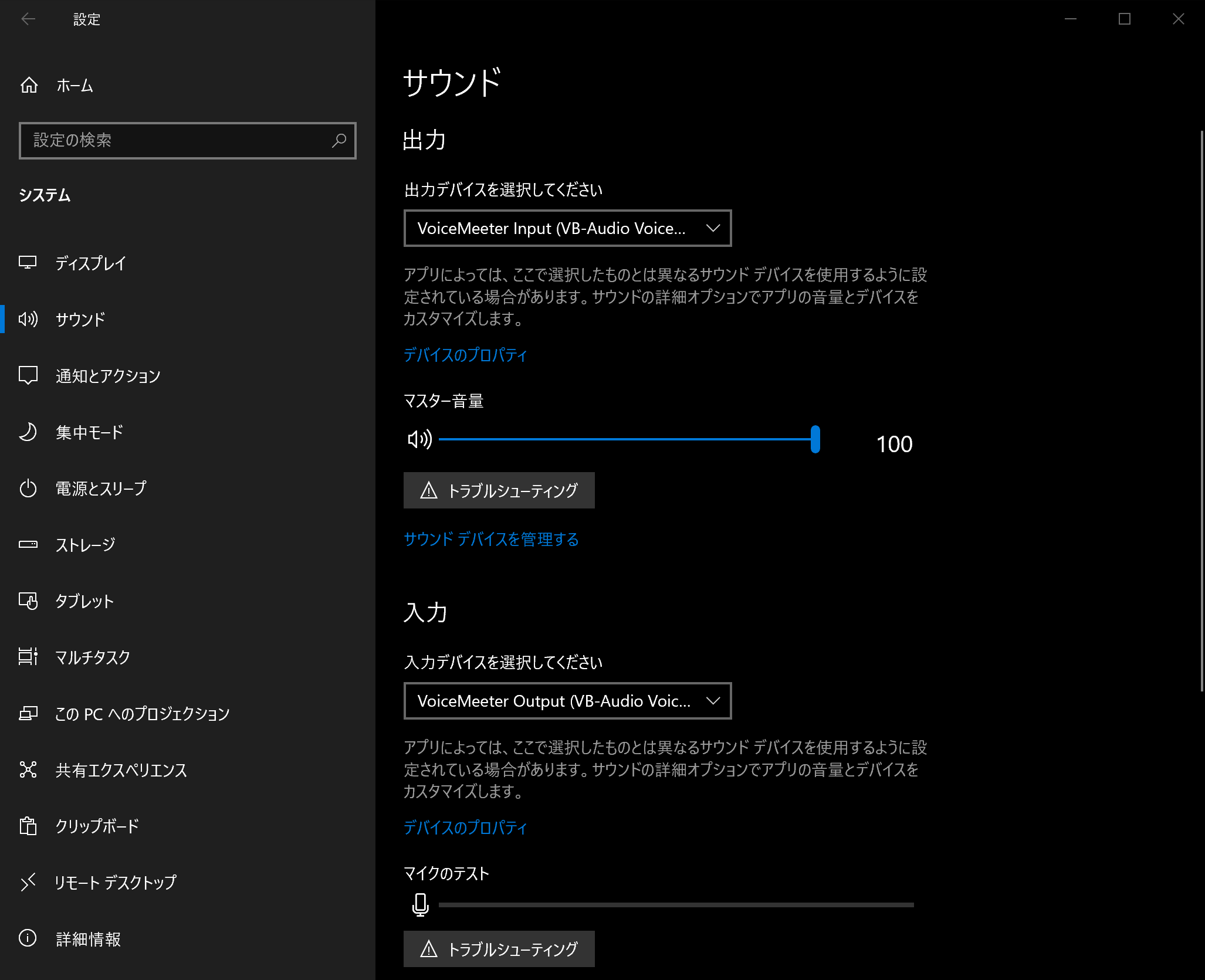The height and width of the screenshot is (980, 1205).
Task: Navigate to ホーム
Action: coord(73,85)
